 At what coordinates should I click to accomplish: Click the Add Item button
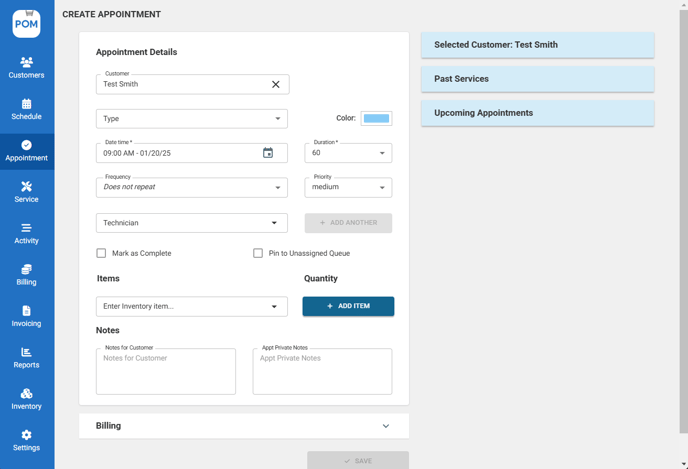(348, 306)
